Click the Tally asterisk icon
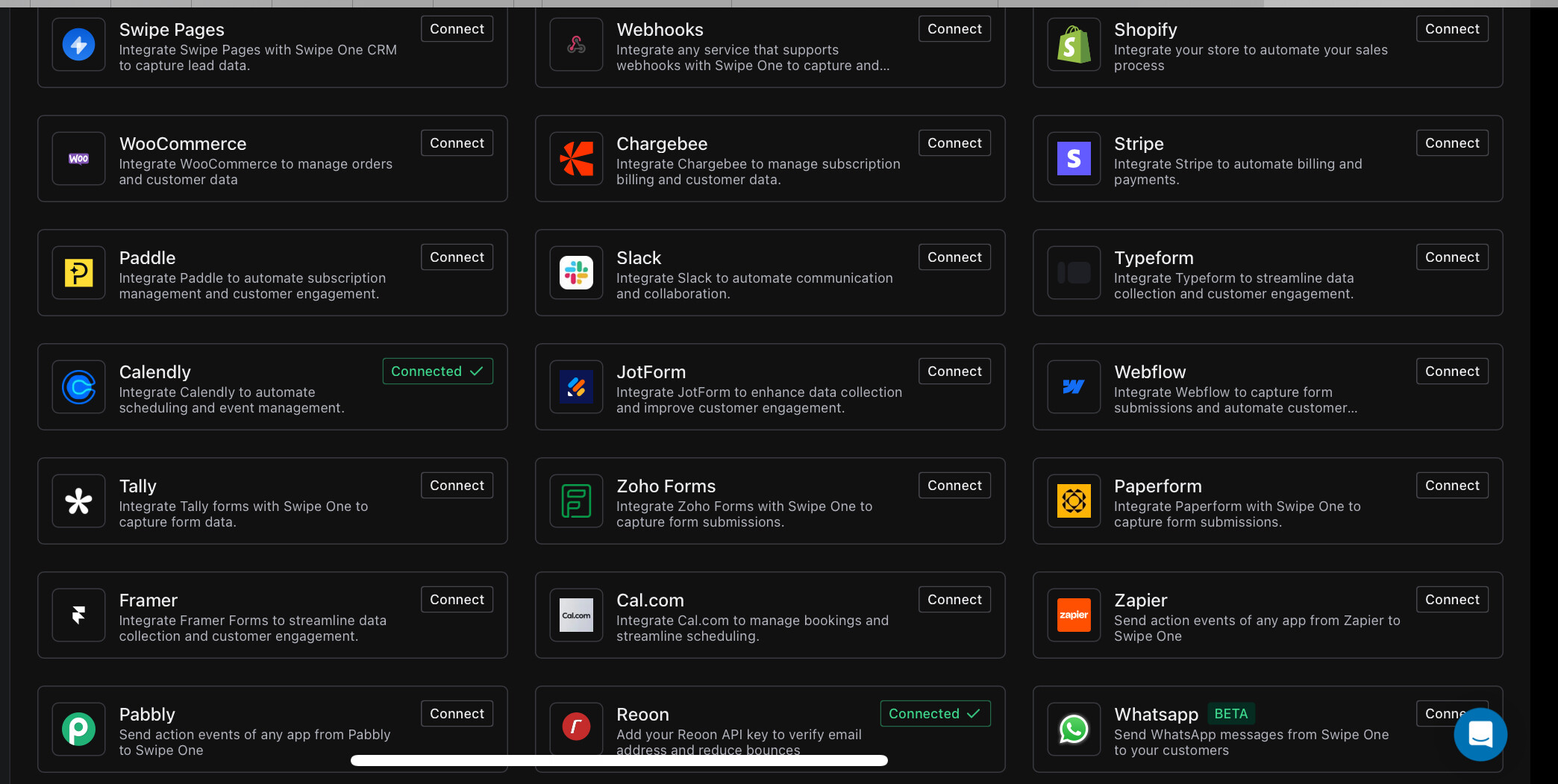Screen dimensions: 1558x784 (x=78, y=501)
